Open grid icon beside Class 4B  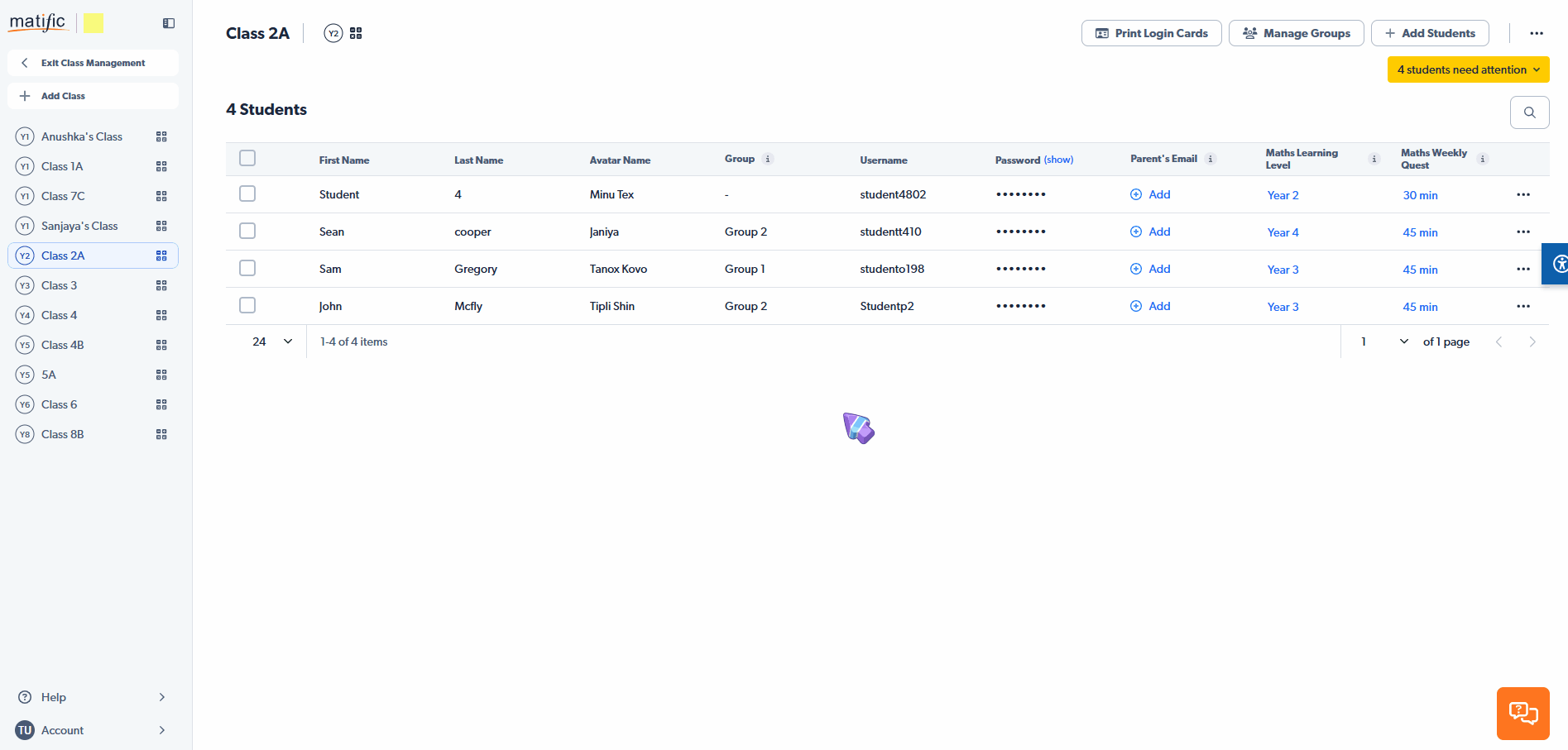pyautogui.click(x=161, y=345)
